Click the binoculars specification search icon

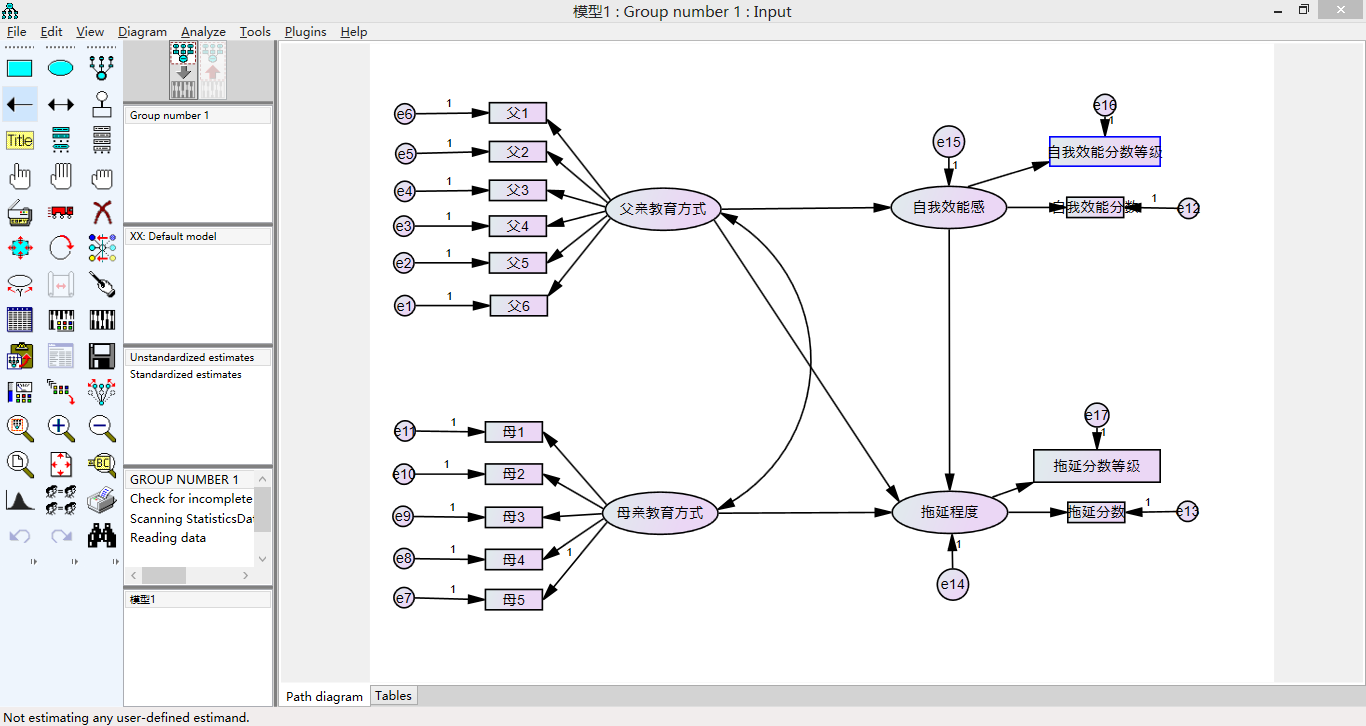pos(102,535)
